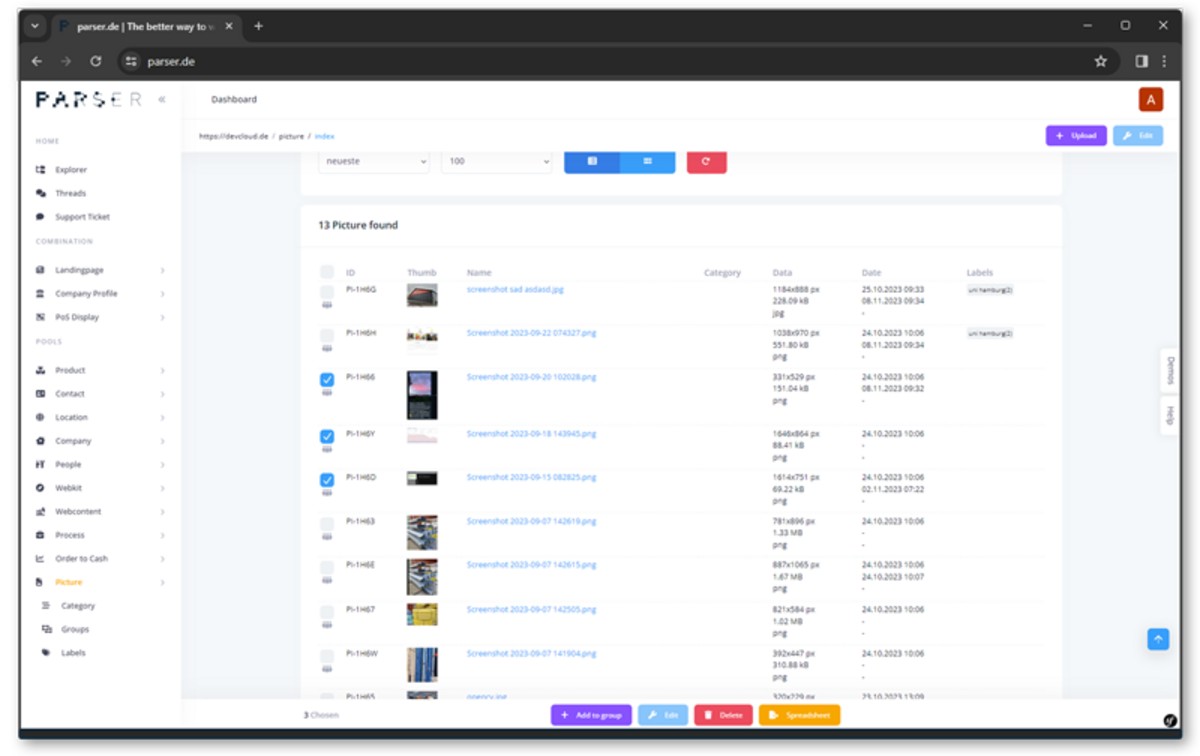Open the "100" items-per-page dropdown
Screen dimensions: 1200x756
coord(497,160)
